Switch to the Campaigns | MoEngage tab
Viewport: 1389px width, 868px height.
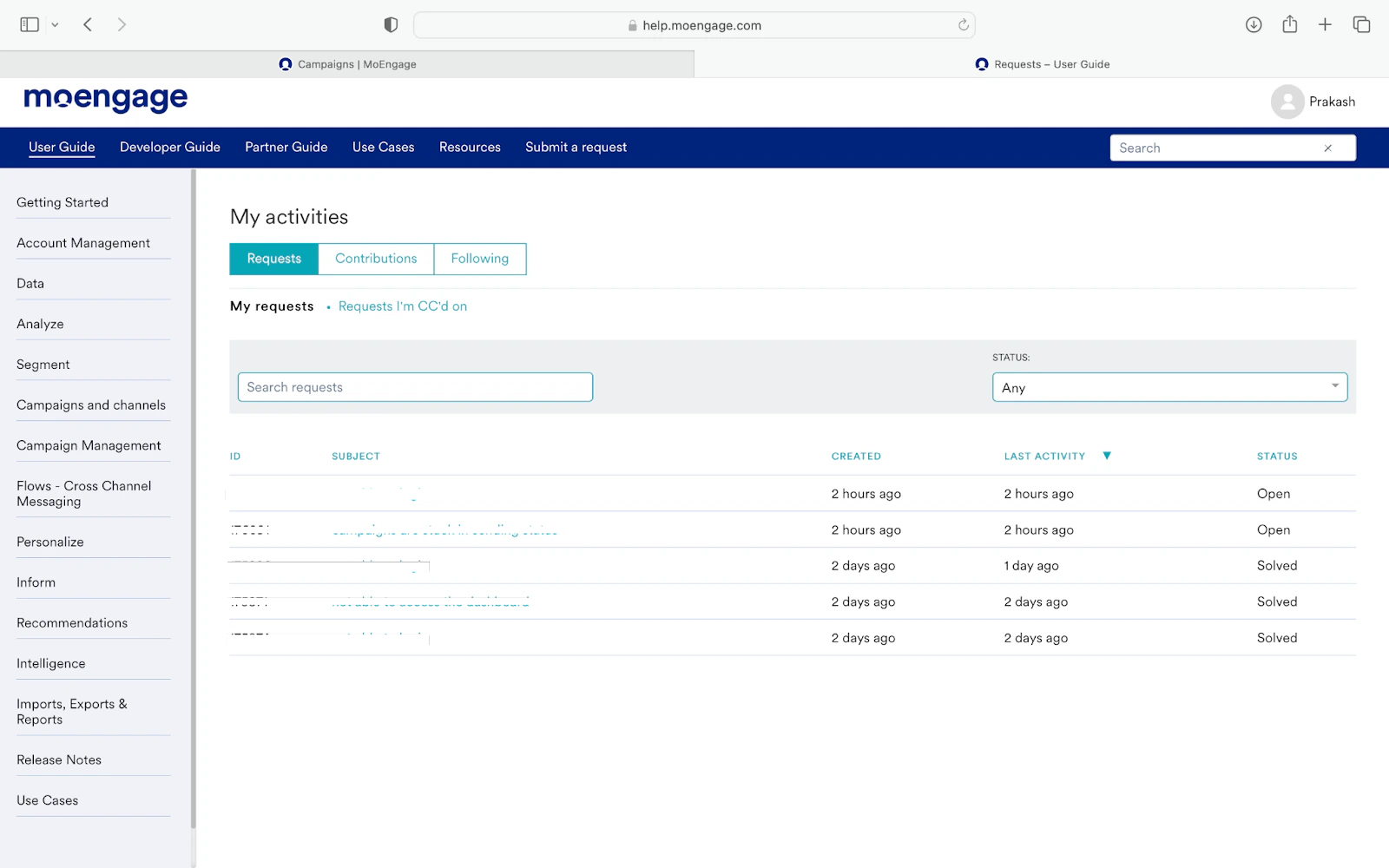tap(347, 64)
